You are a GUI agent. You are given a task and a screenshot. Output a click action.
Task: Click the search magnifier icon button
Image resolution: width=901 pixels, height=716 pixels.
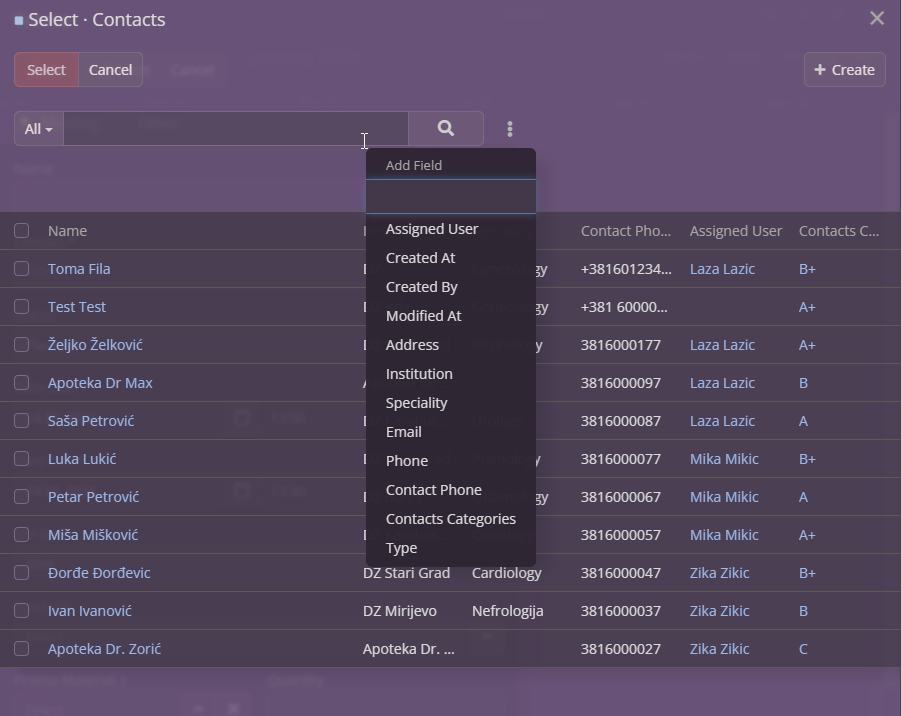pyautogui.click(x=446, y=128)
